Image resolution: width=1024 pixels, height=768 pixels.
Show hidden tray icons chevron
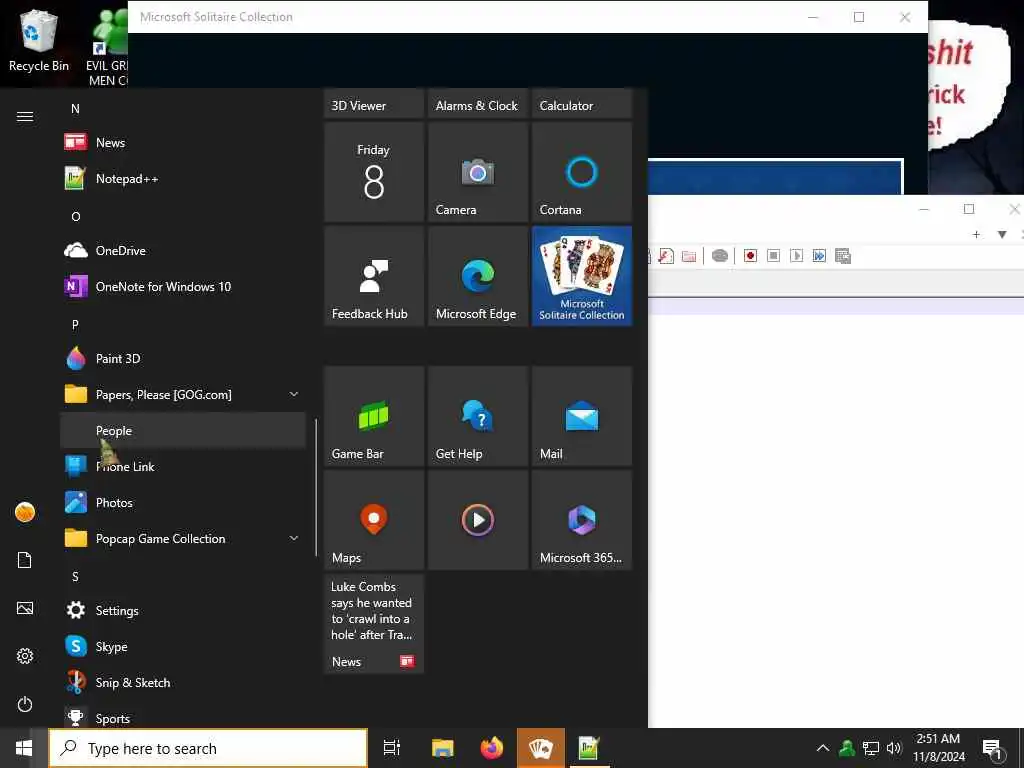[823, 748]
